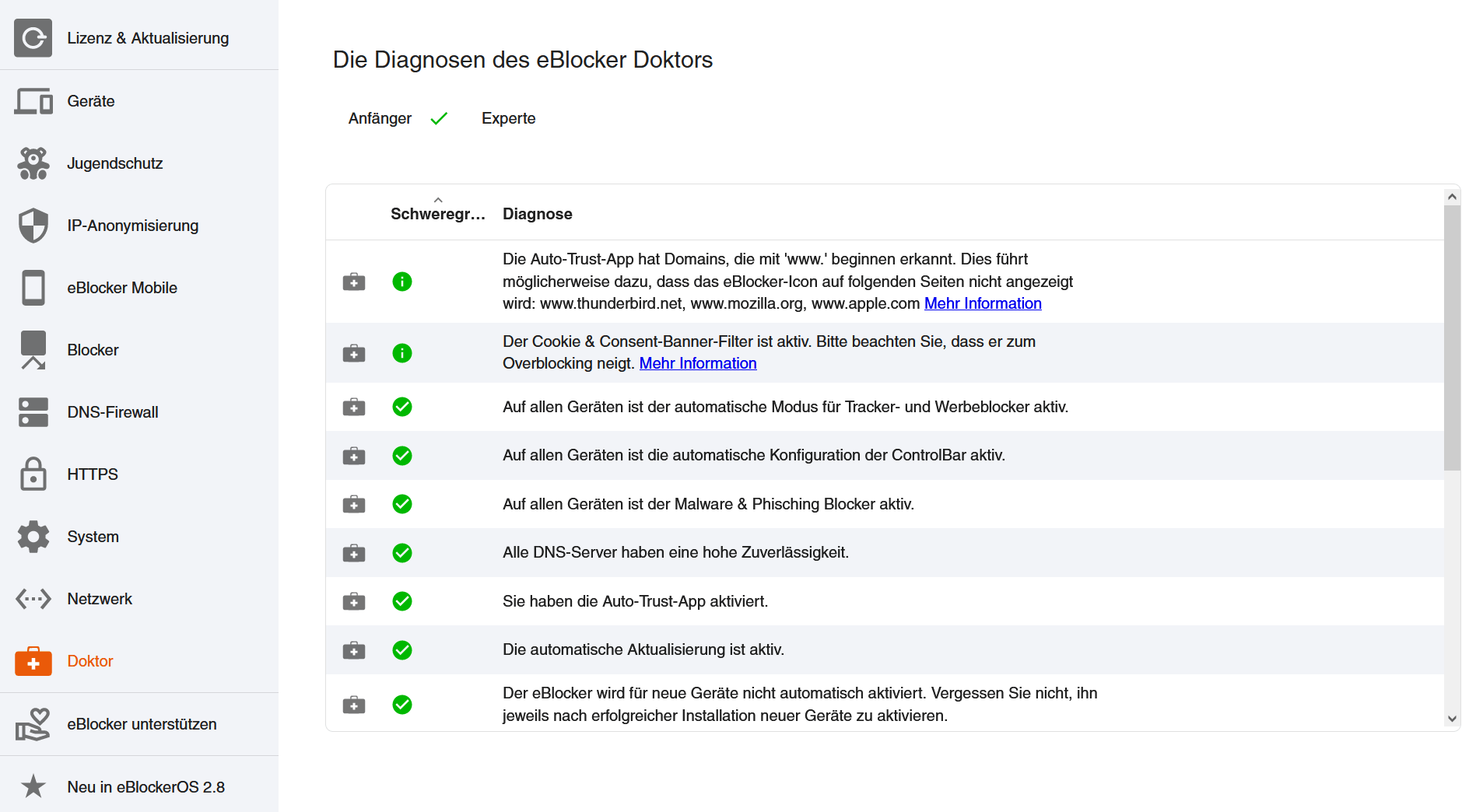The image size is (1469, 812).
Task: Click the eBlocker Mobile phone icon
Action: pos(33,288)
